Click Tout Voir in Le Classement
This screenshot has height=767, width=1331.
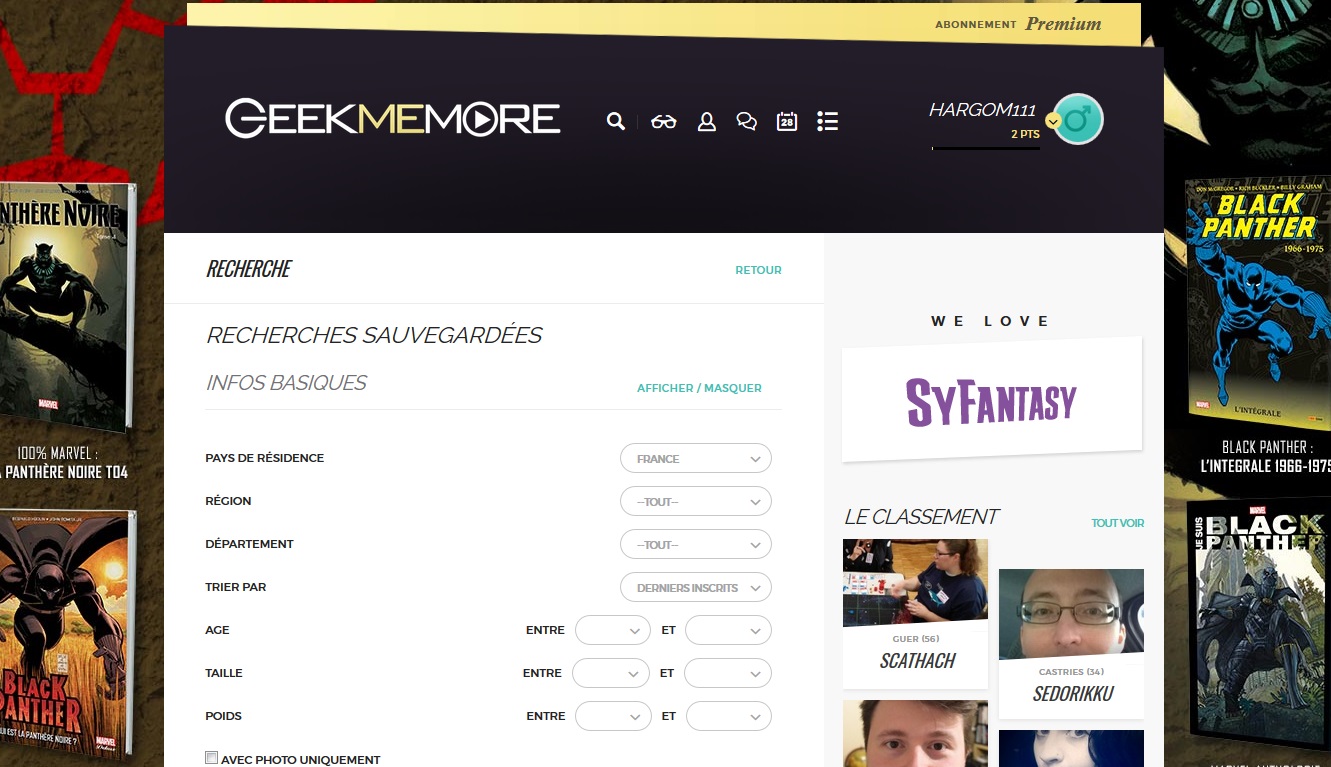(x=1117, y=523)
